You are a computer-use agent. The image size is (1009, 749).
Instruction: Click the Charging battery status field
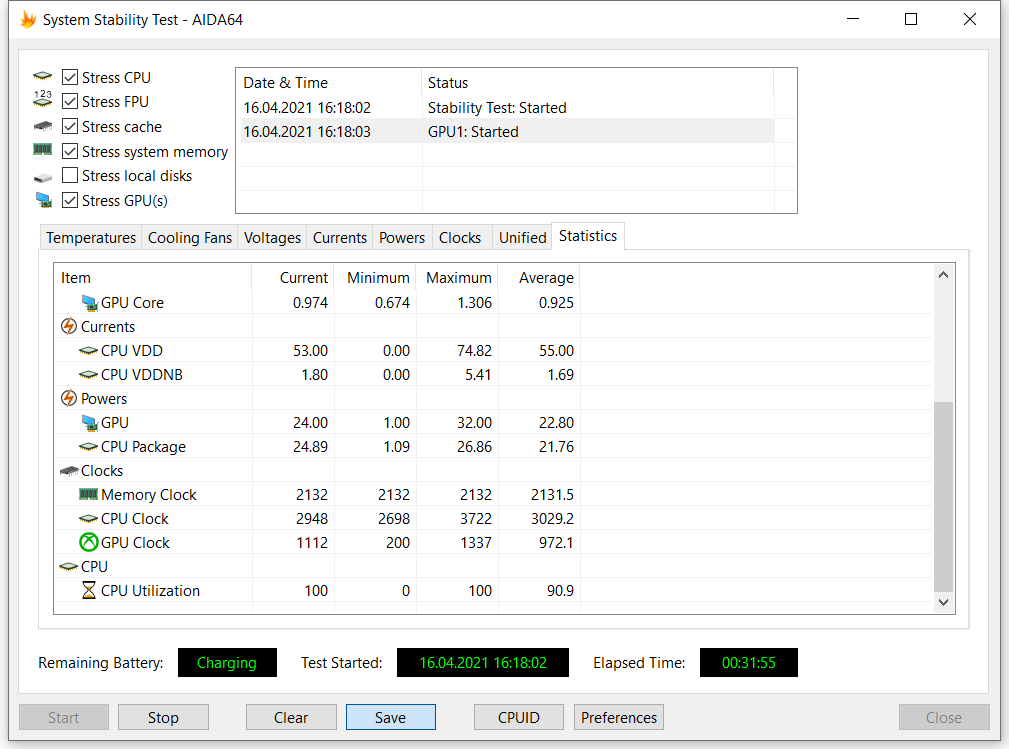click(227, 662)
